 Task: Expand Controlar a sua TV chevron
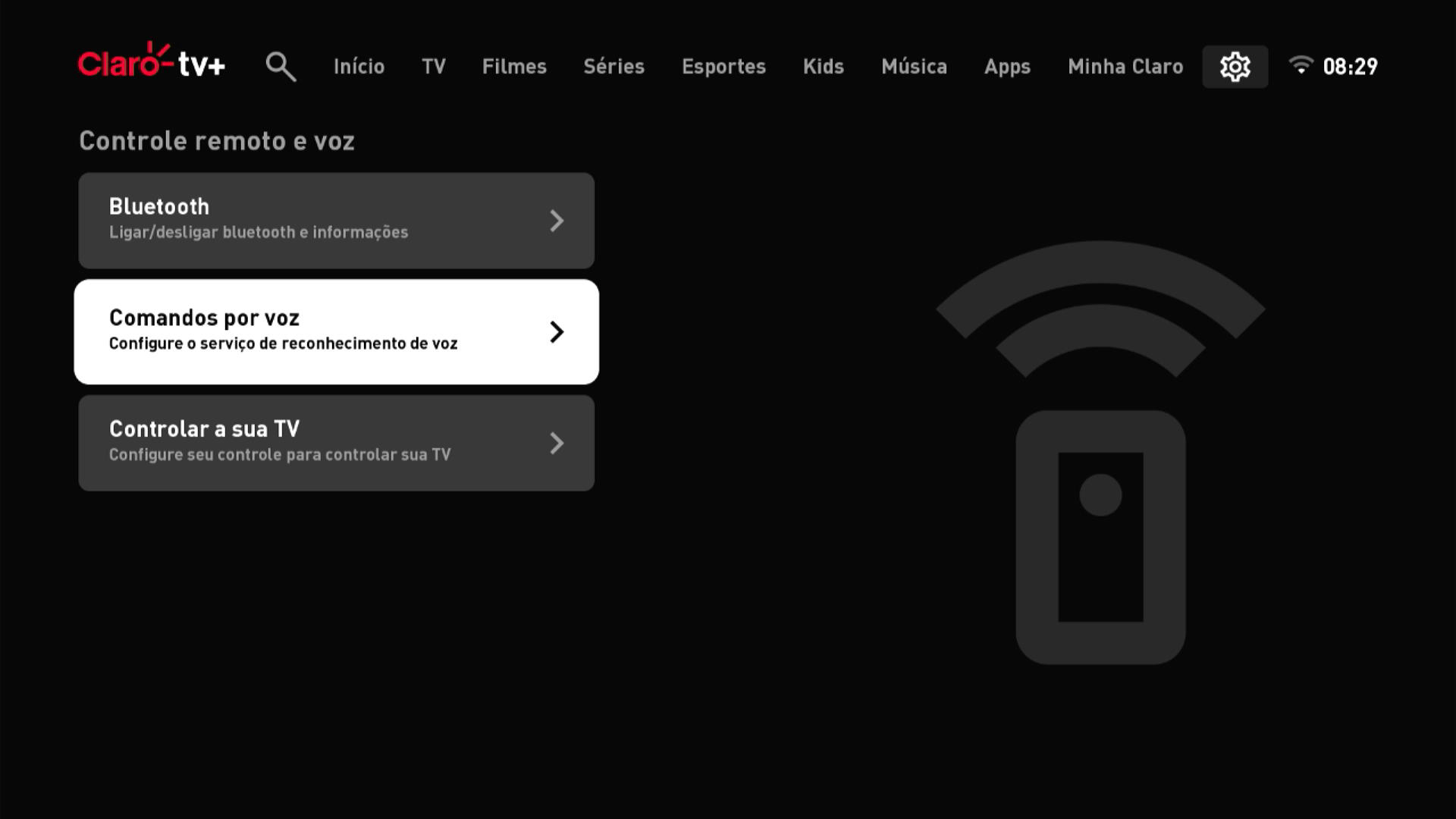558,443
